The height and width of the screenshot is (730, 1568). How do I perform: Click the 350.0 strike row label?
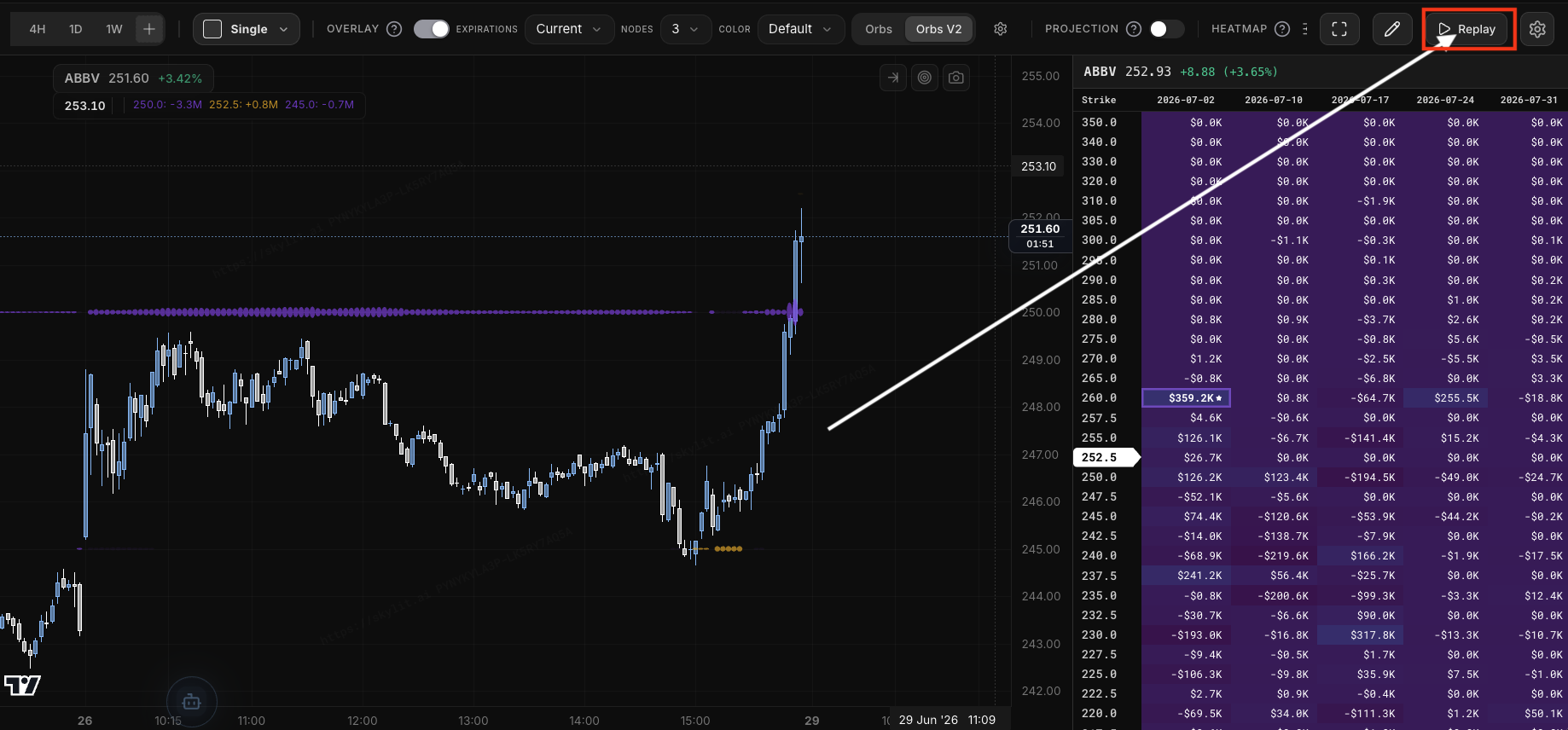click(1099, 123)
